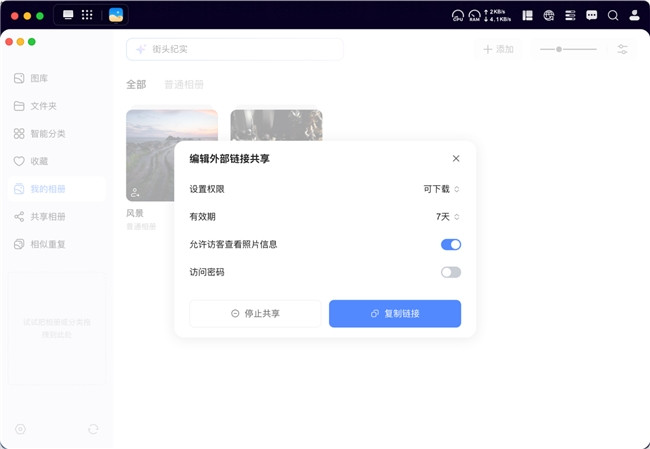
Task: Click the AI sparkle search icon
Action: point(141,49)
